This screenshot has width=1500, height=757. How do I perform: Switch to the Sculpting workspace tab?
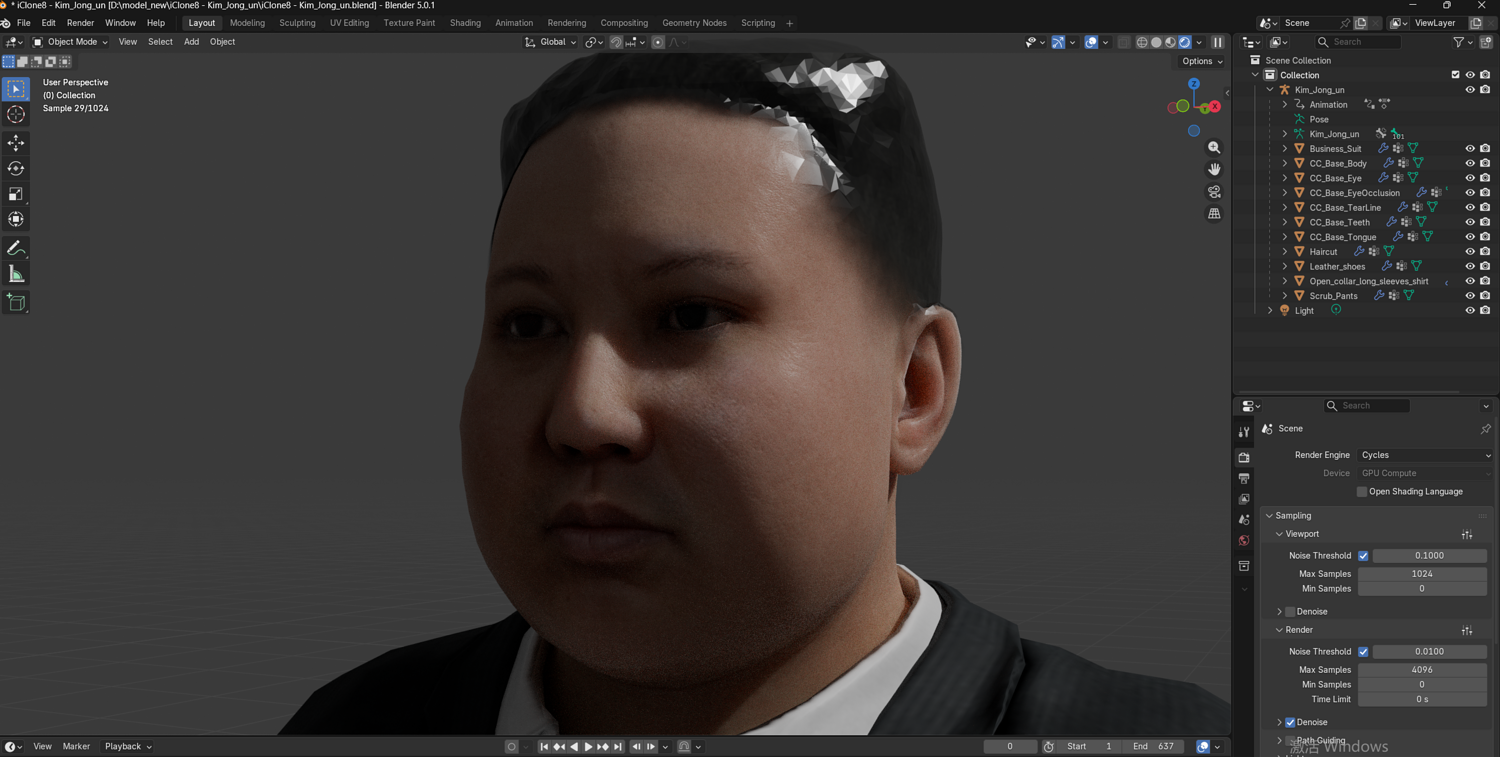297,23
